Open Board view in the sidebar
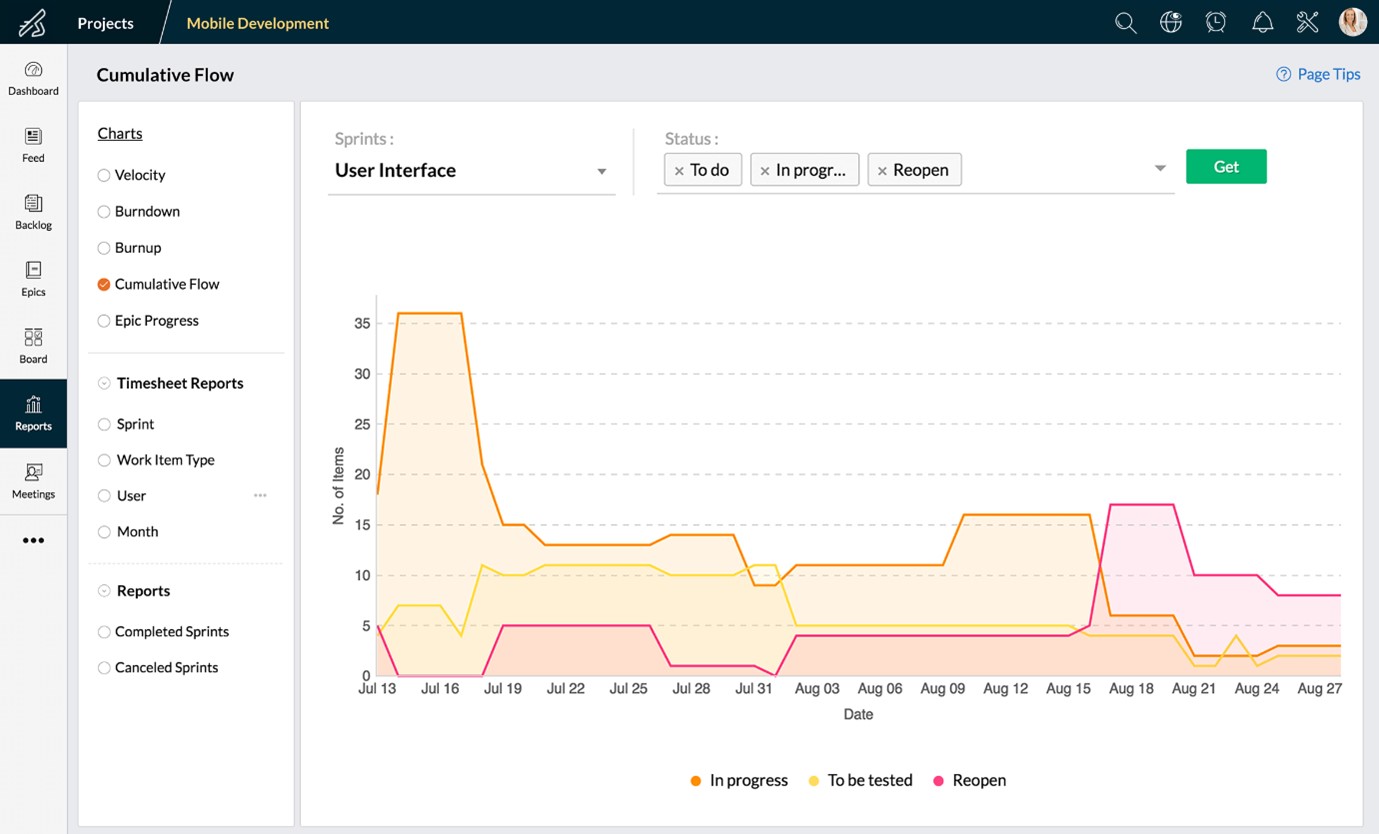The image size is (1379, 834). pos(33,346)
